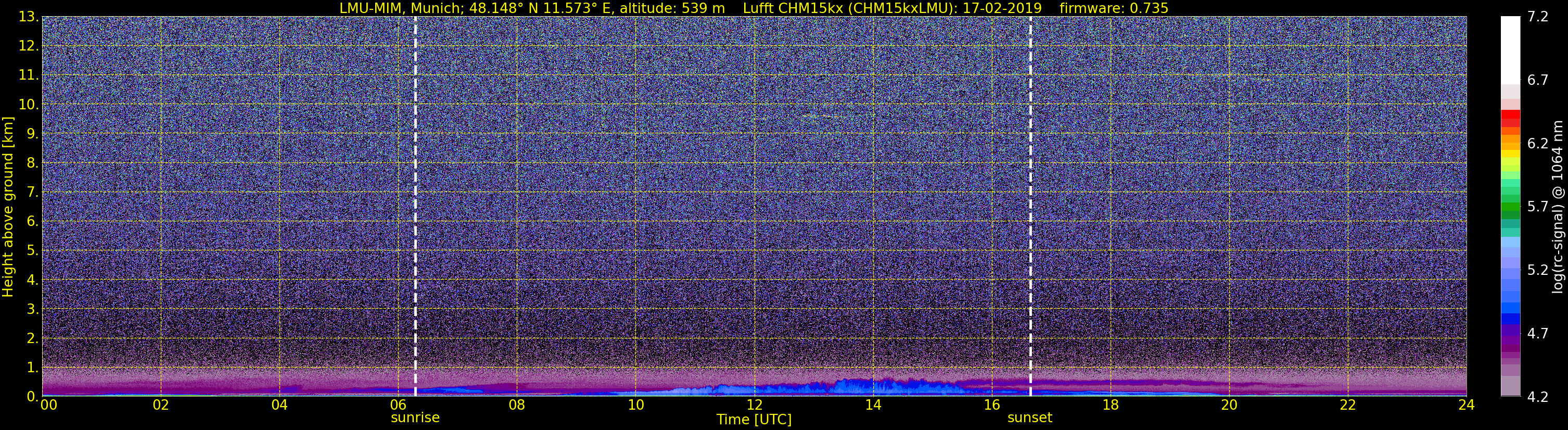Click the height axis tick label 7

point(32,192)
